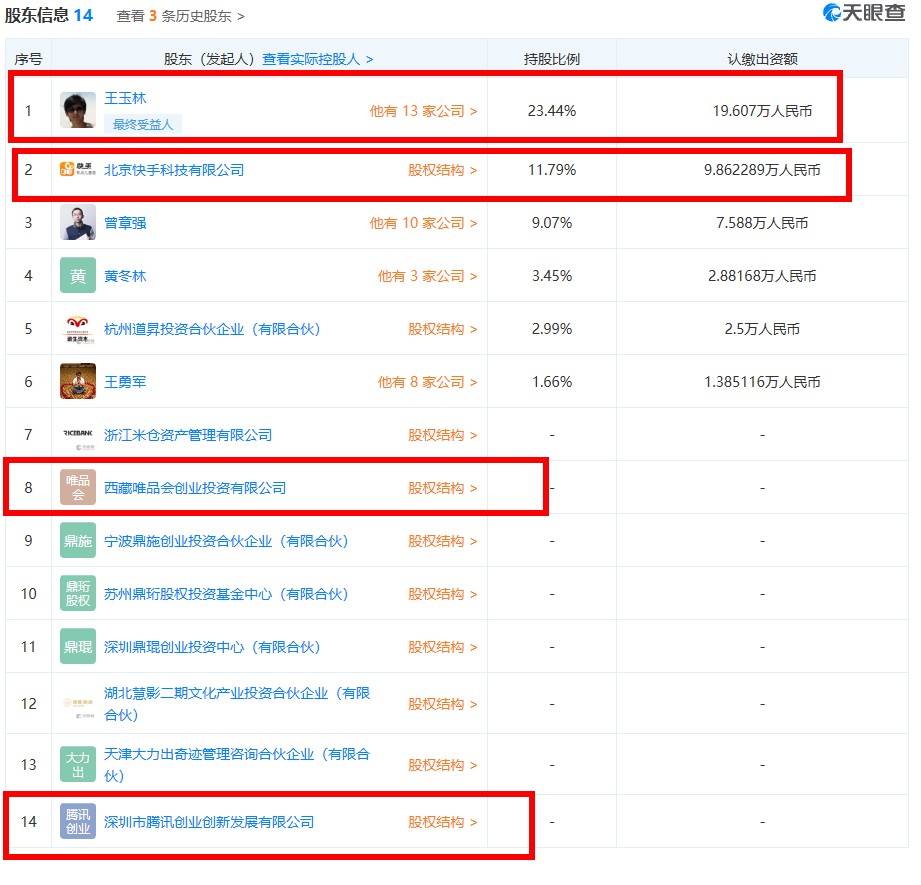
Task: Click the 唯品会 logo icon
Action: (78, 487)
